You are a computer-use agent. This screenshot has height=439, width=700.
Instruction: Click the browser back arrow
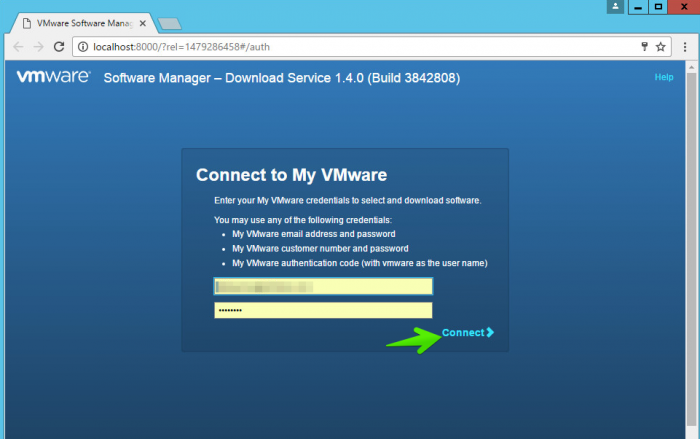coord(18,47)
